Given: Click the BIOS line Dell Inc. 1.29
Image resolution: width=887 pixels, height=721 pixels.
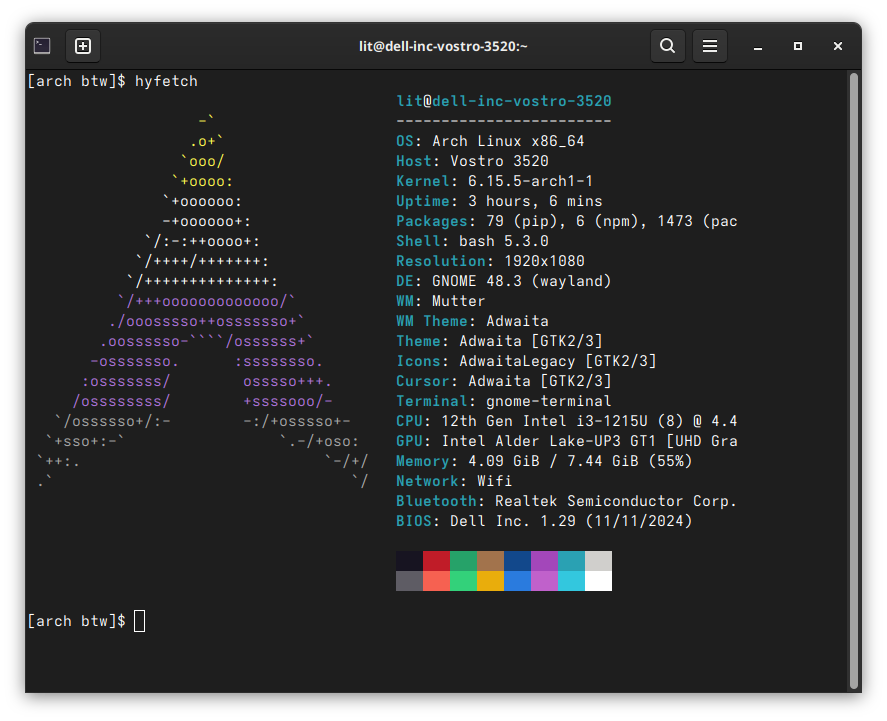Looking at the screenshot, I should (544, 521).
